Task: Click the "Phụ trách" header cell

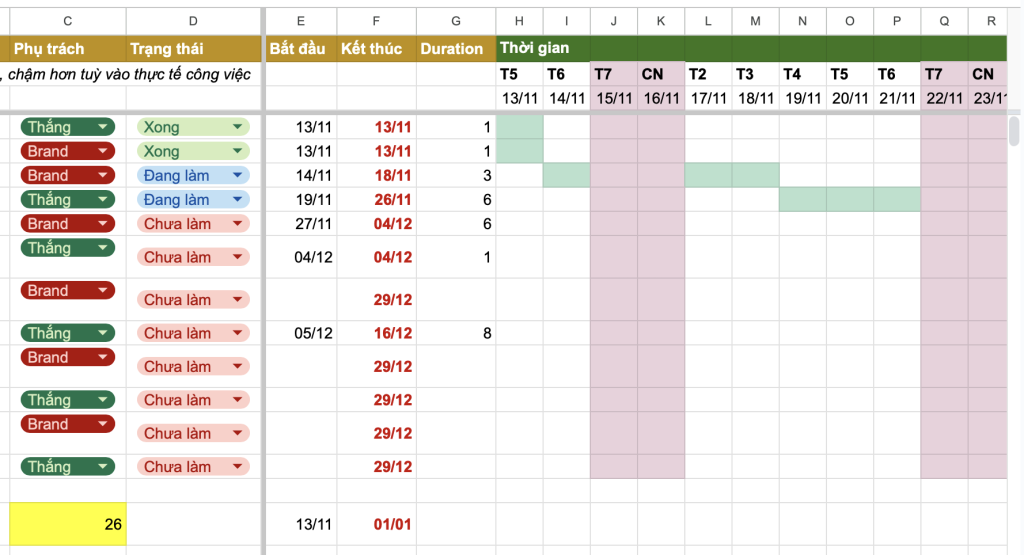Action: click(x=67, y=48)
